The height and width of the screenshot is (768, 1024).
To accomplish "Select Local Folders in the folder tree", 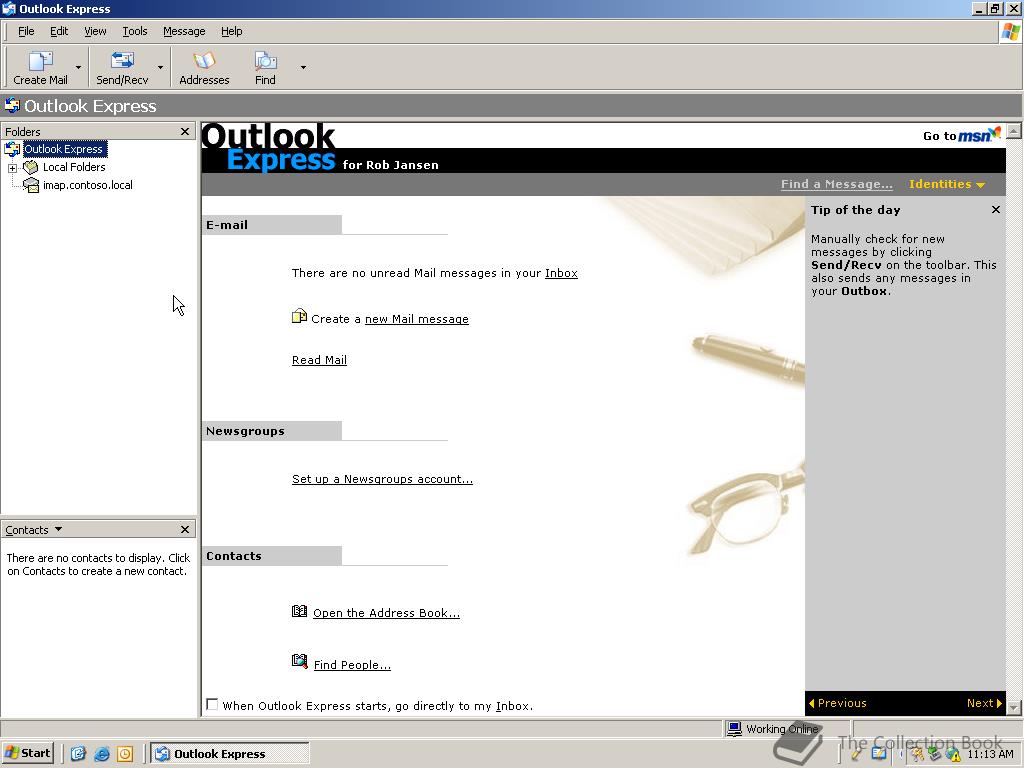I will coord(74,167).
